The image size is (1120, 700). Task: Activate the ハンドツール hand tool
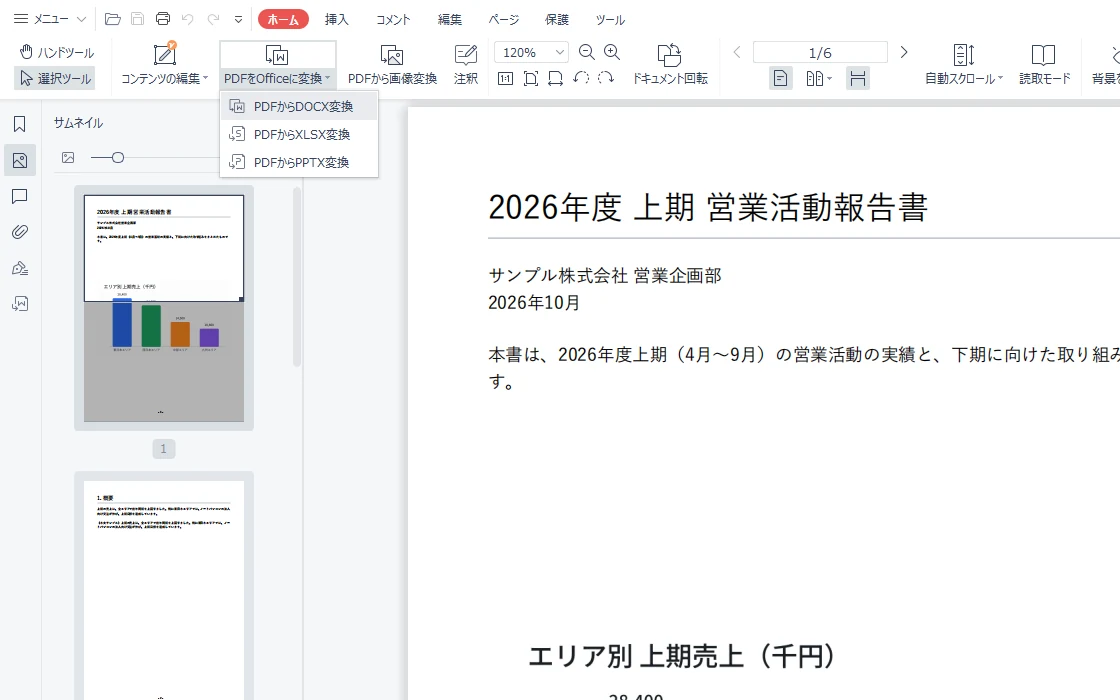point(56,52)
